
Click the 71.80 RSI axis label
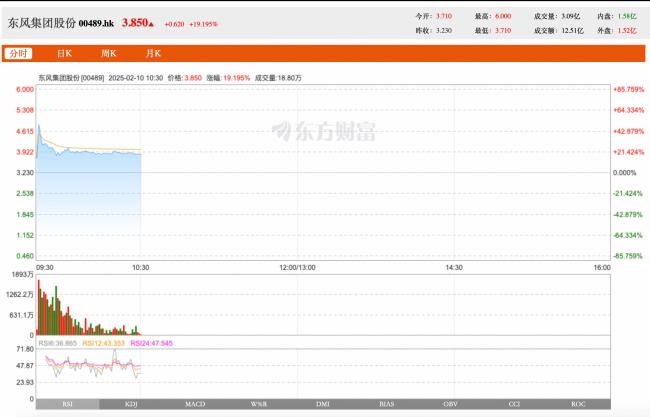tap(25, 349)
